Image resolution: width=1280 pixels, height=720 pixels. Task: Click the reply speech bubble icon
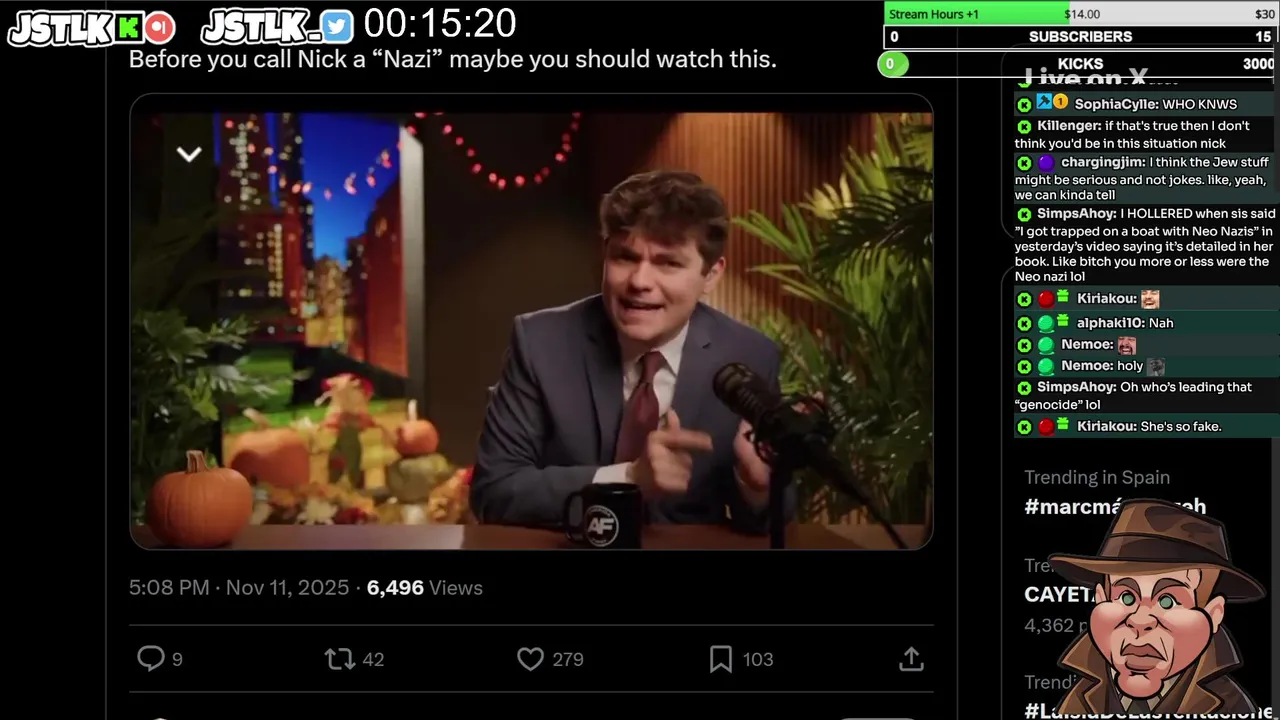(150, 658)
